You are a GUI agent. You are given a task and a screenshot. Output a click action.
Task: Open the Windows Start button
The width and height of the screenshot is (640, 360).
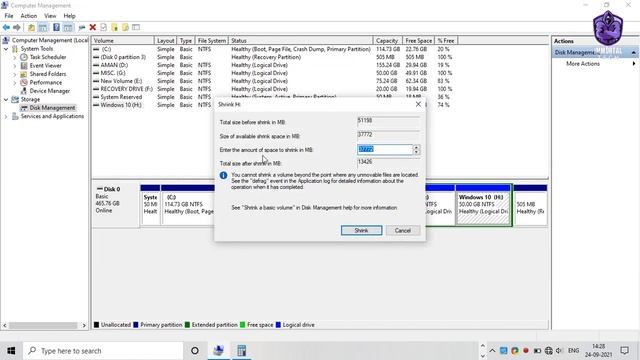coord(11,351)
